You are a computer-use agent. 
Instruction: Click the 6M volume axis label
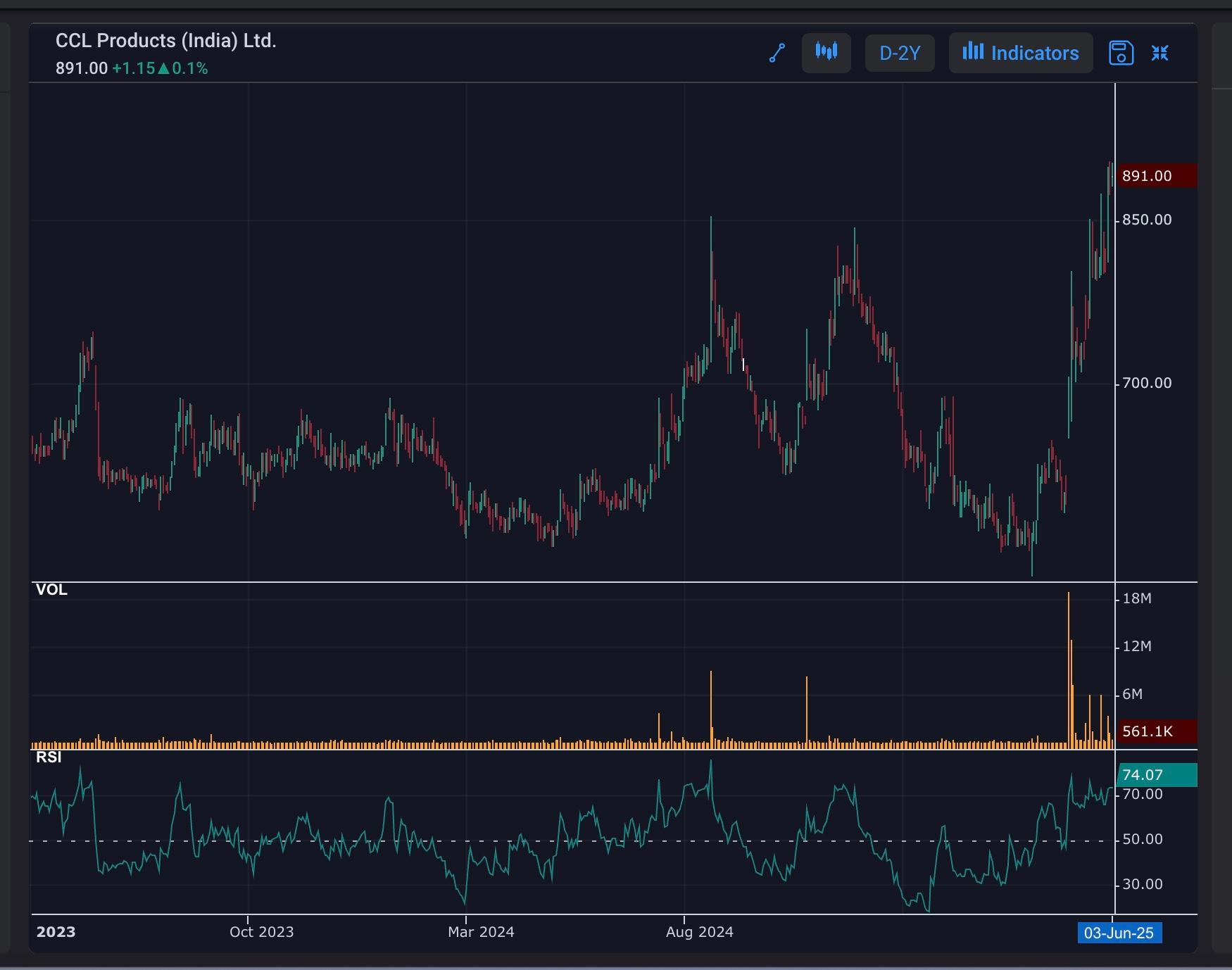click(1132, 695)
